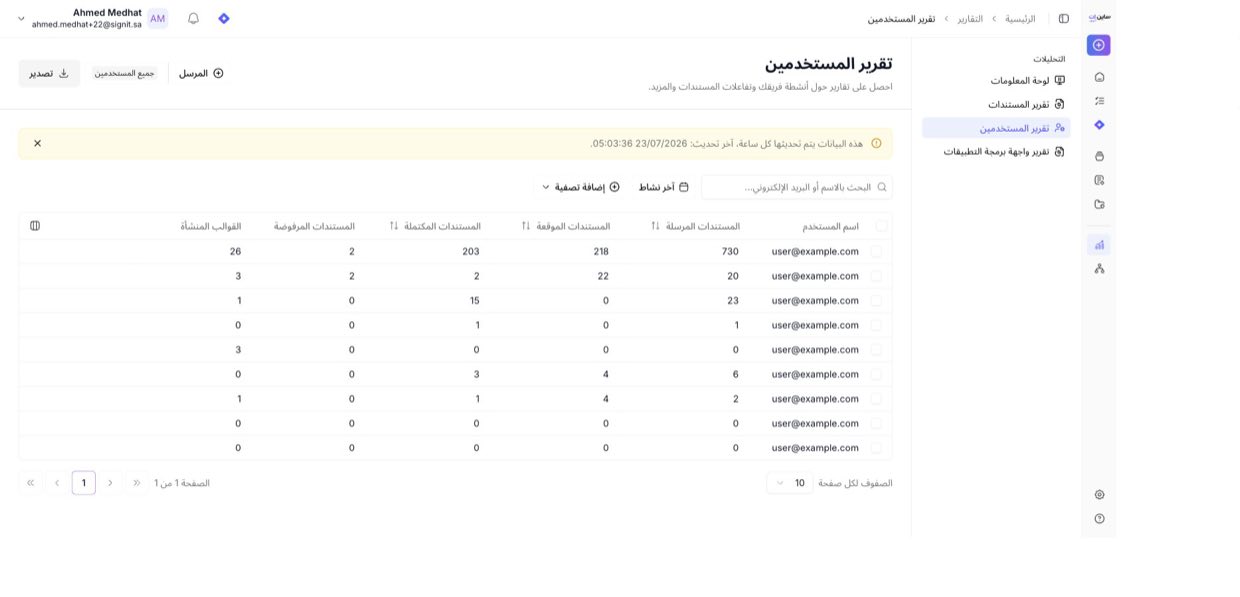This screenshot has height=597, width=1240.
Task: Focus the name or email search field
Action: click(x=797, y=187)
